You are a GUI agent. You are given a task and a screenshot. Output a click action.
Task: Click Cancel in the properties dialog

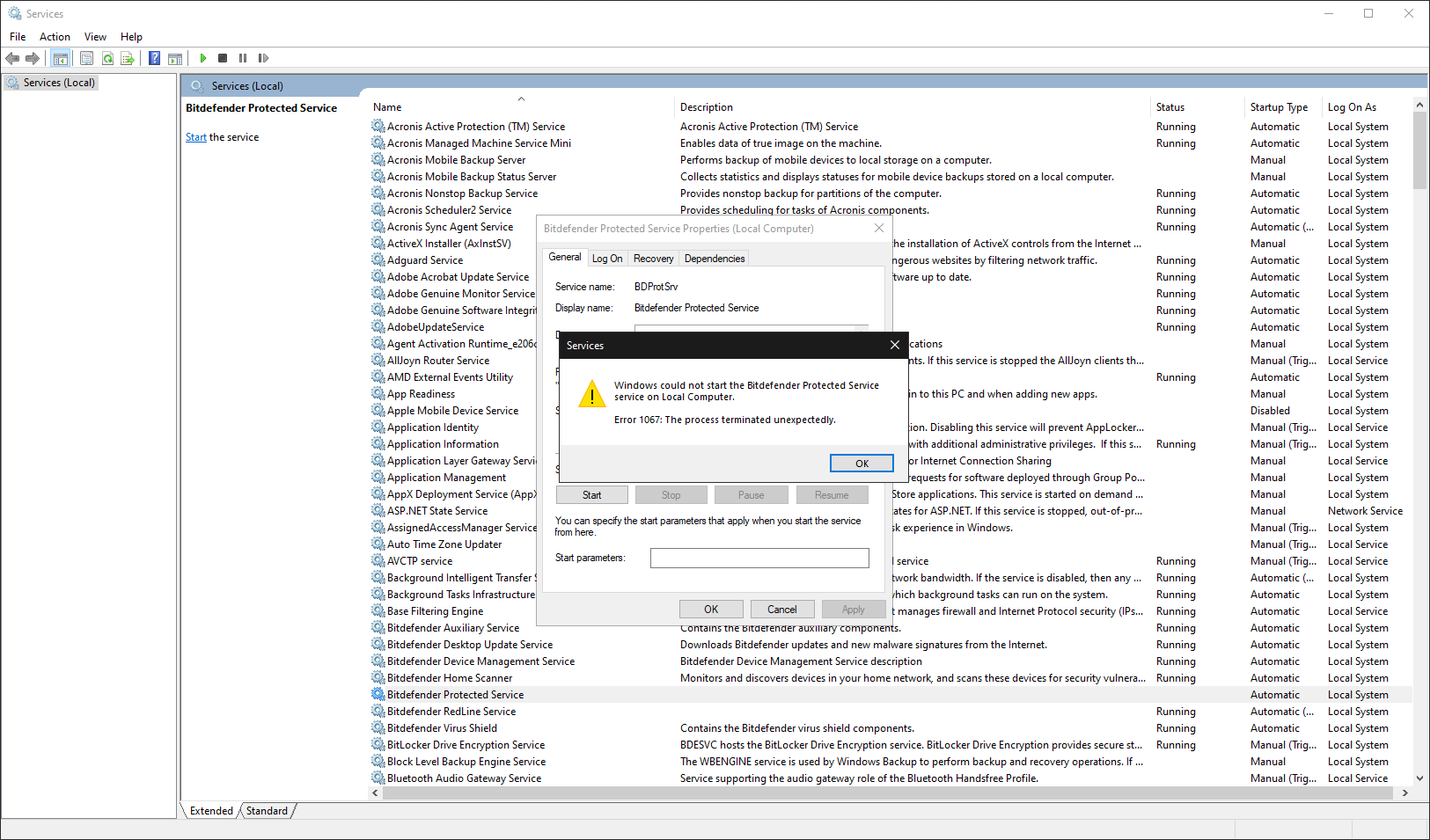(782, 610)
